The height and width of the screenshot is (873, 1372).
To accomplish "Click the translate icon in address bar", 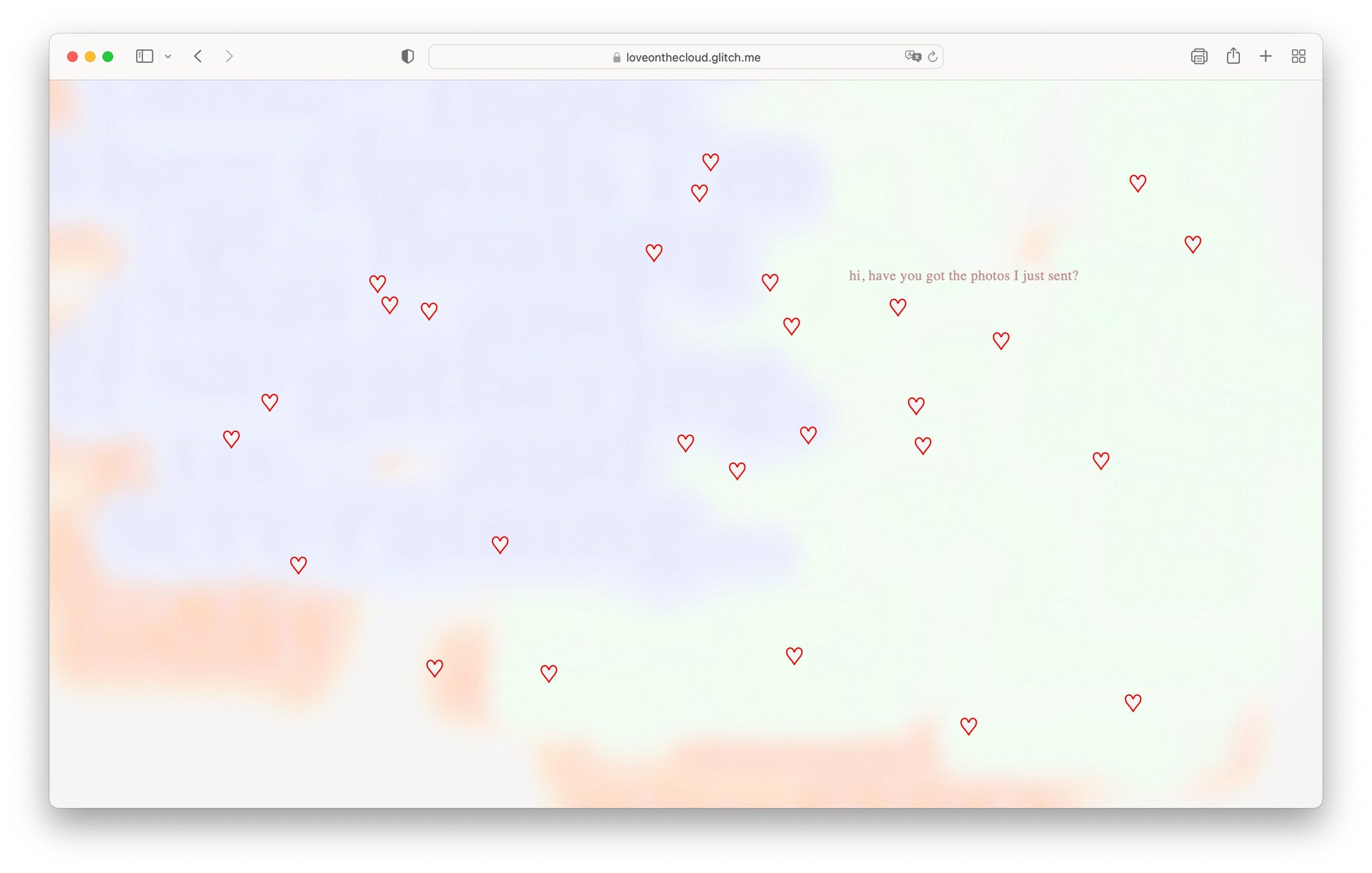I will 913,56.
